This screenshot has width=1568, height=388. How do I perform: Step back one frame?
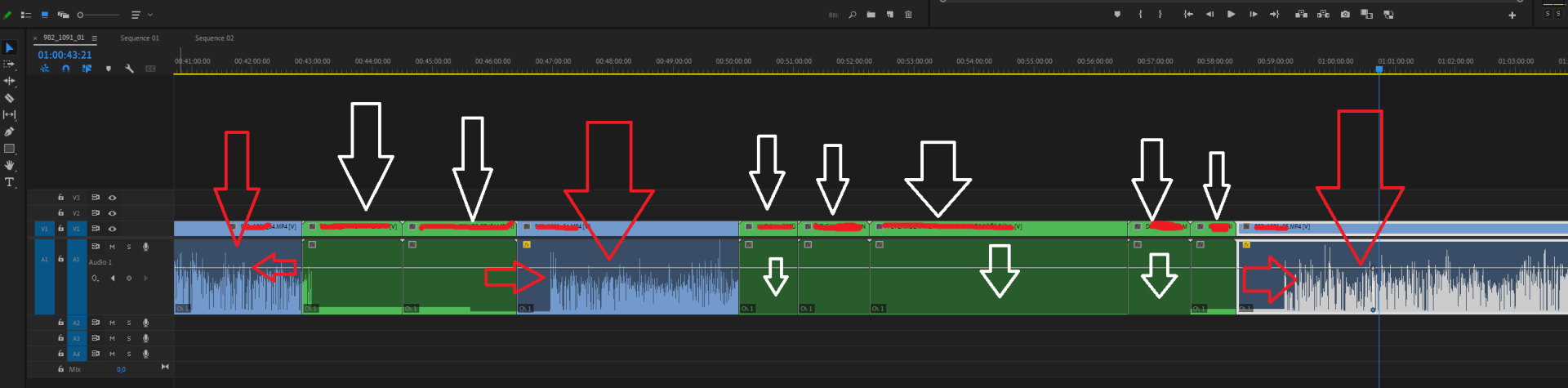pos(1209,15)
